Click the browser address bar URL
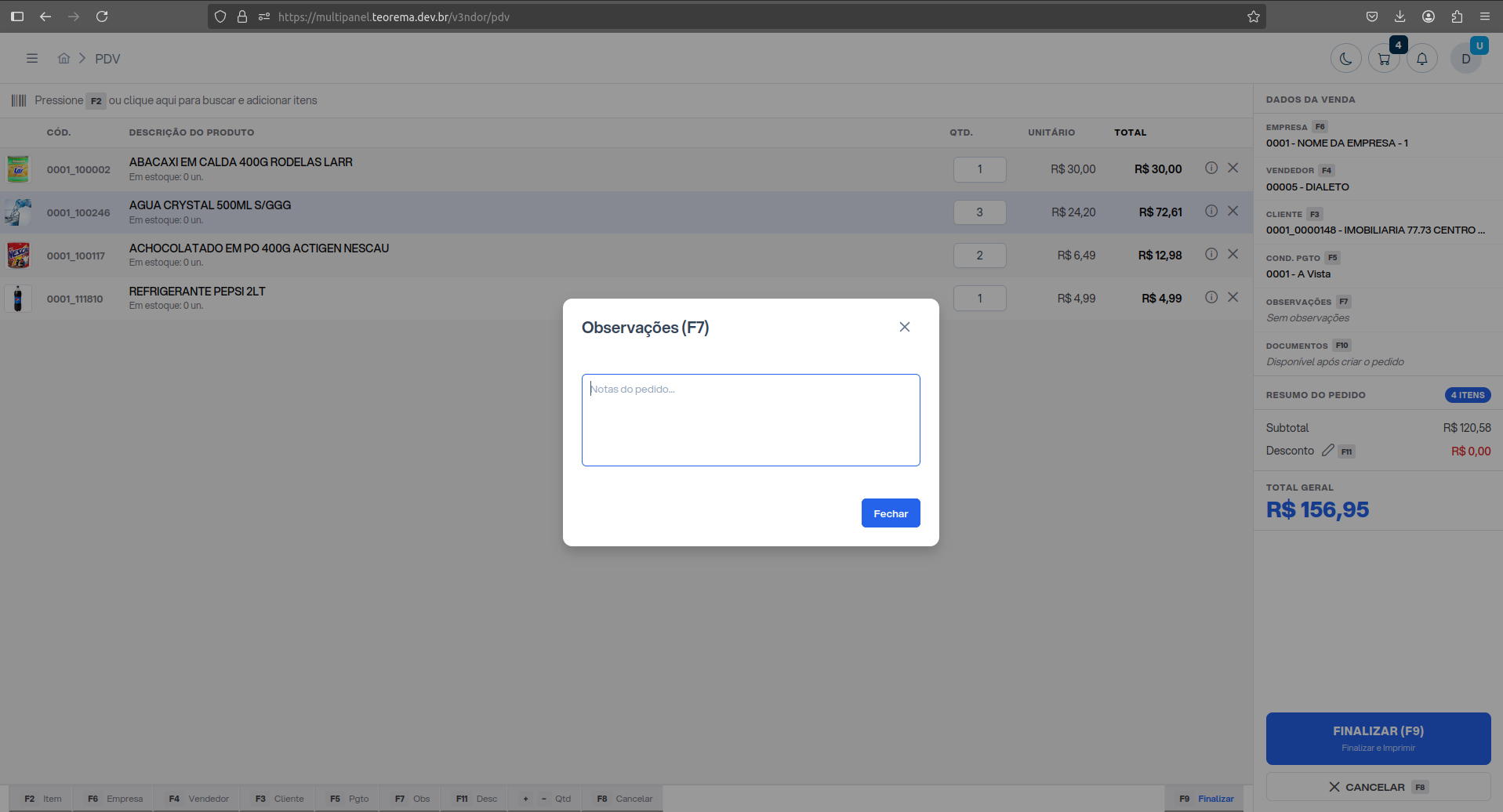The image size is (1503, 812). pos(394,16)
